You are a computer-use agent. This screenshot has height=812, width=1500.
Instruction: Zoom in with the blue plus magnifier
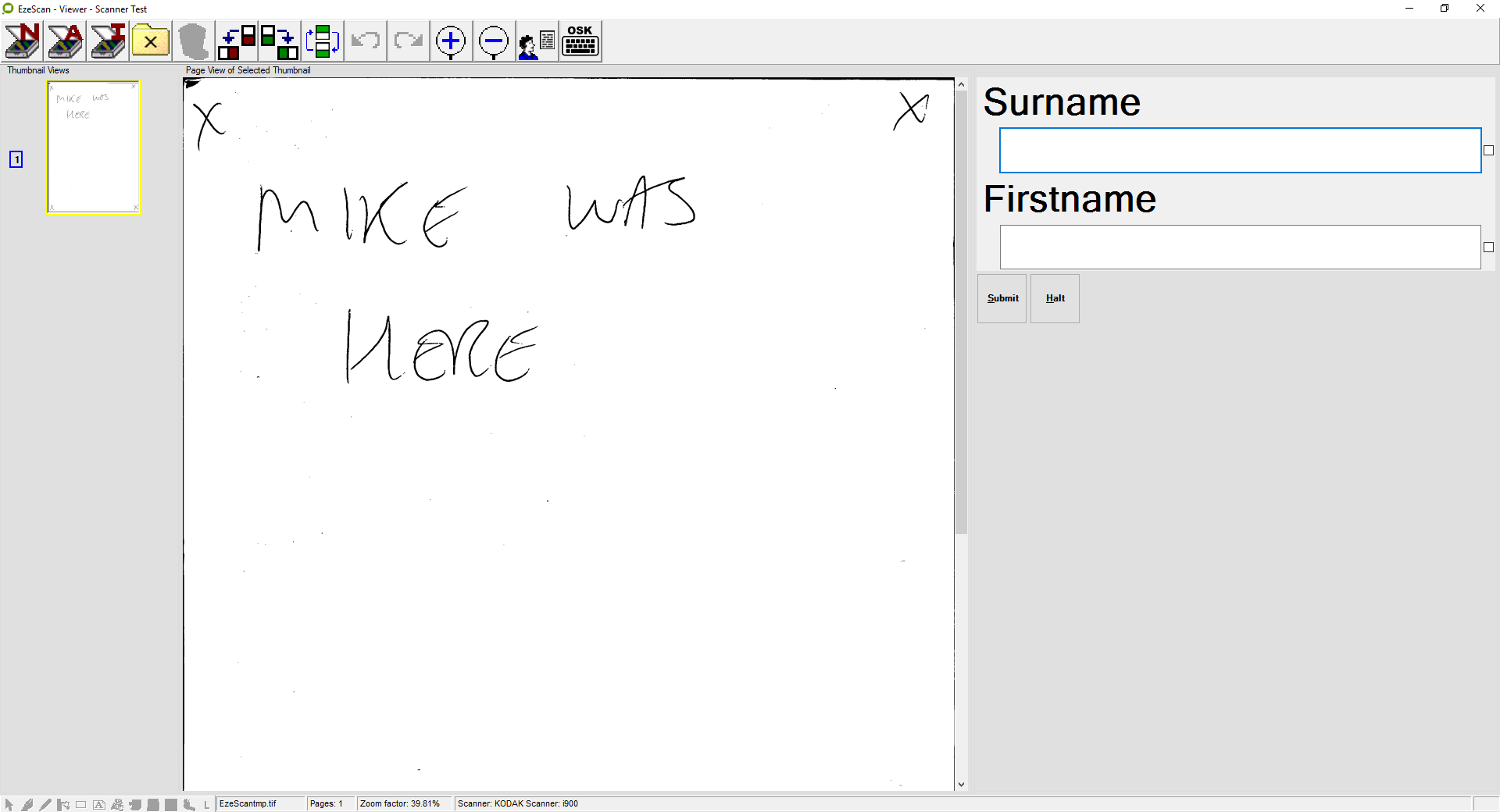pos(451,41)
